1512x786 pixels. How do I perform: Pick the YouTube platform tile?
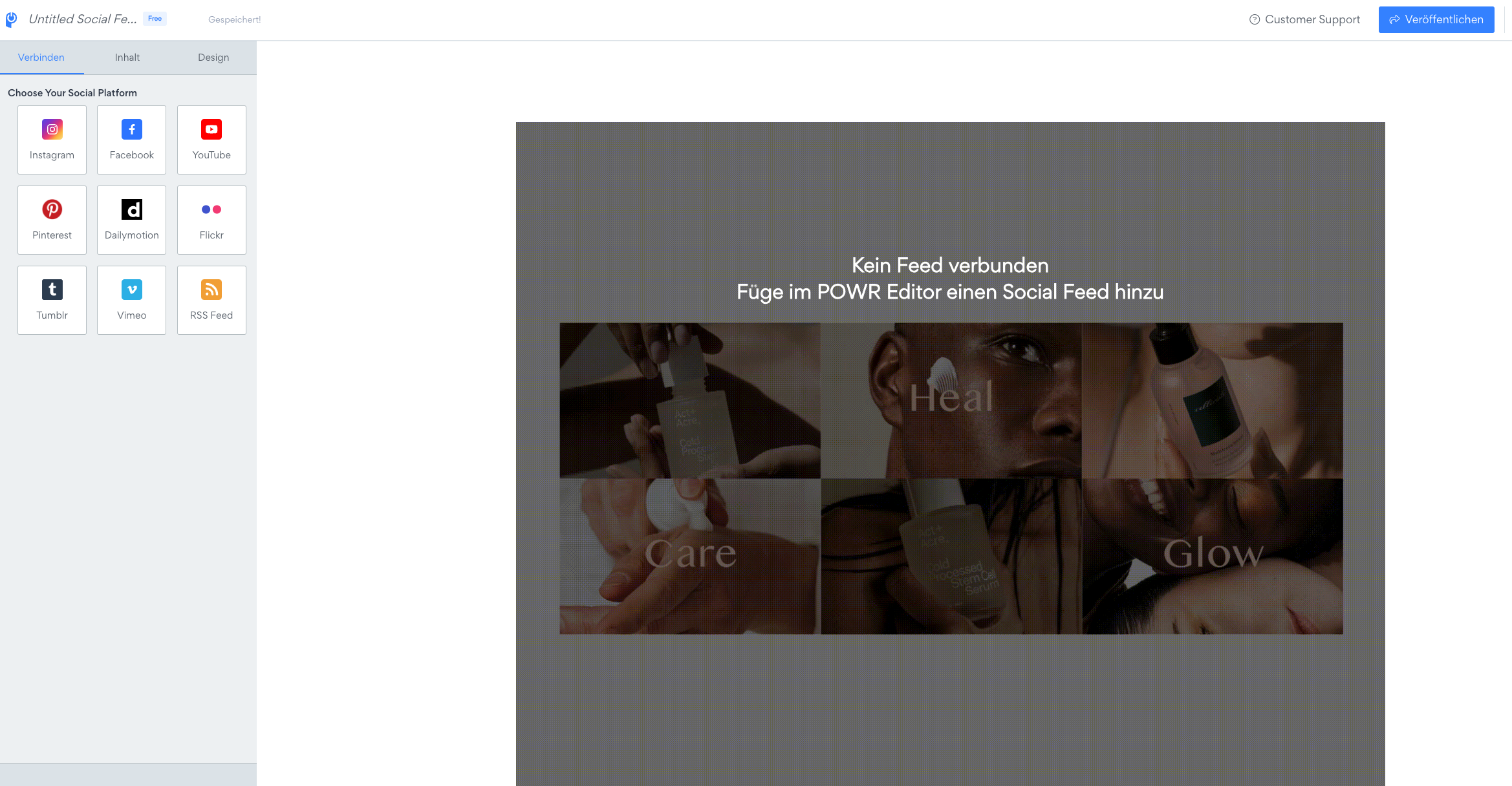pos(211,140)
